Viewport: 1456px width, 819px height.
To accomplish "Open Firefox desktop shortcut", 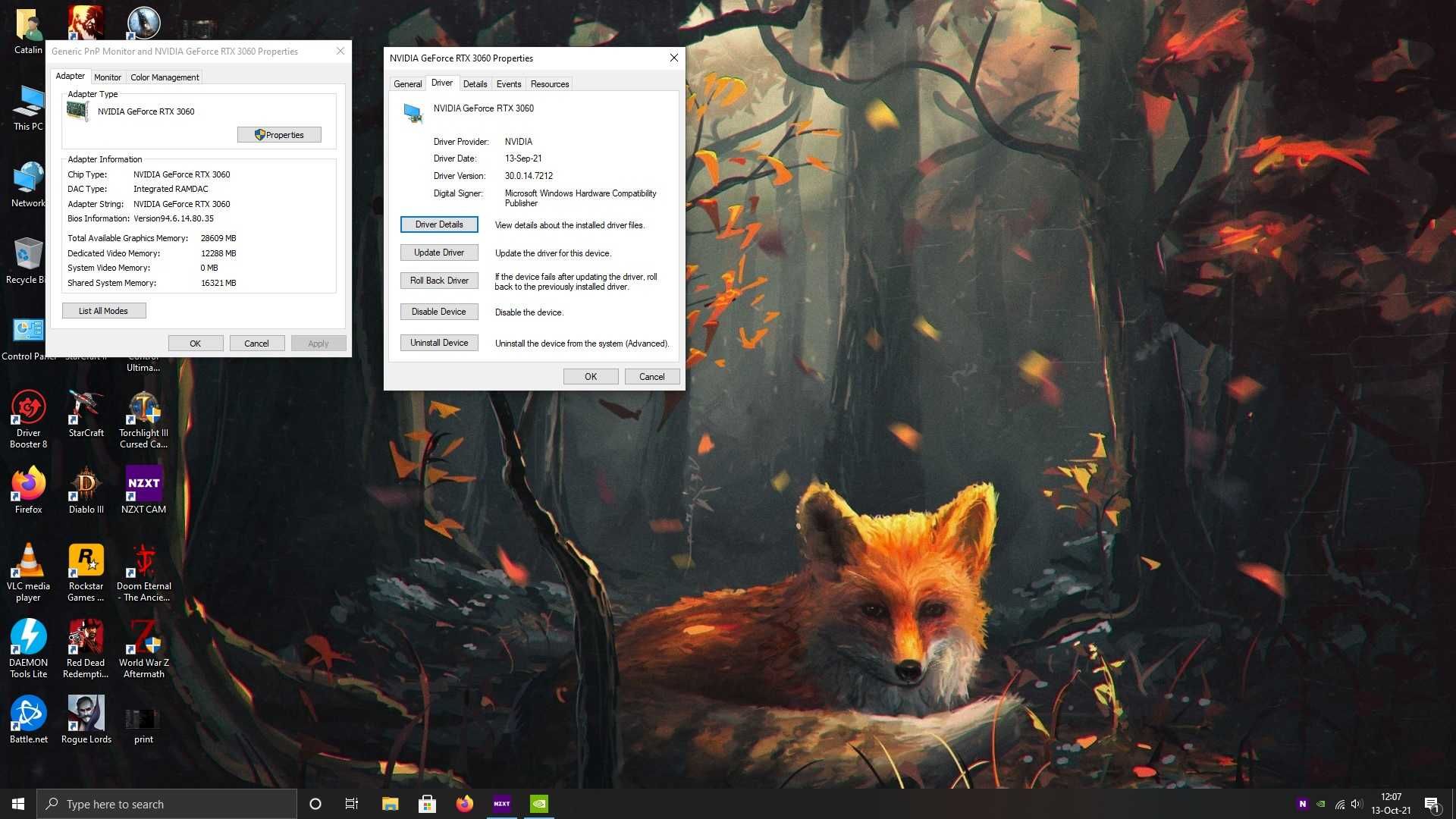I will pos(28,491).
